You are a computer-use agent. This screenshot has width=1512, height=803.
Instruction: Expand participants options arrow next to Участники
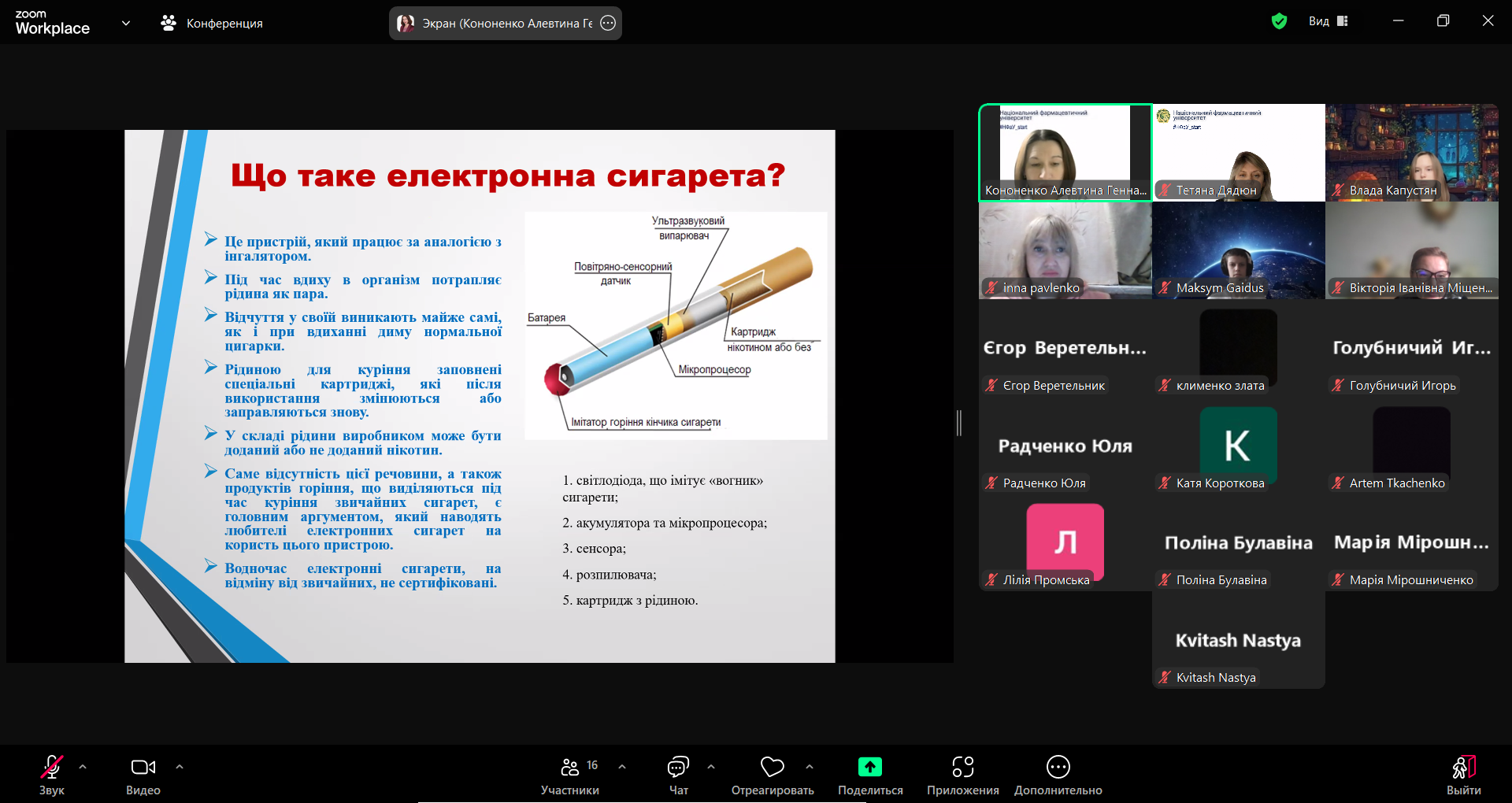tap(622, 767)
